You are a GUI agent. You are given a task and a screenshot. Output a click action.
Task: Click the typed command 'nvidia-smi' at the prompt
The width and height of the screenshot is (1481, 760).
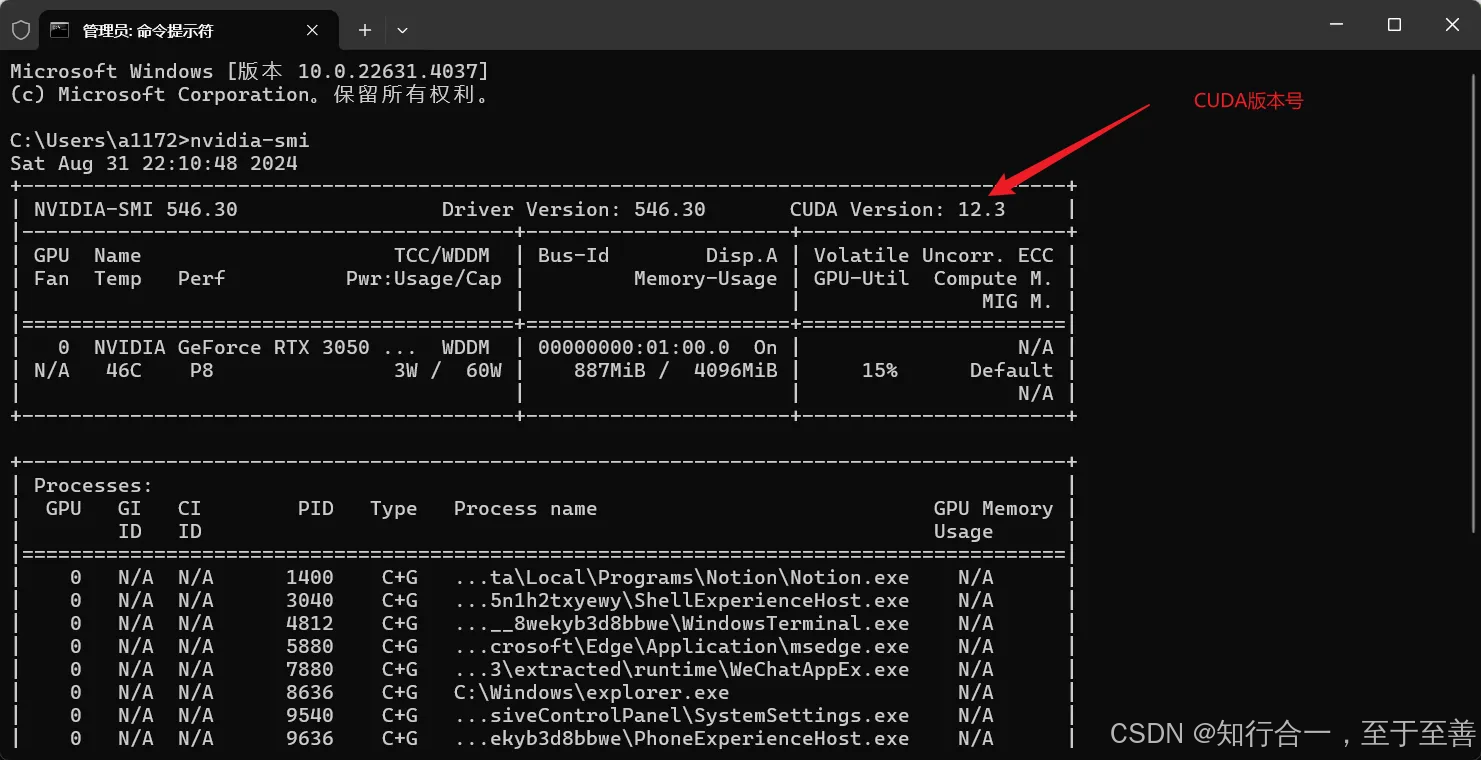point(249,140)
